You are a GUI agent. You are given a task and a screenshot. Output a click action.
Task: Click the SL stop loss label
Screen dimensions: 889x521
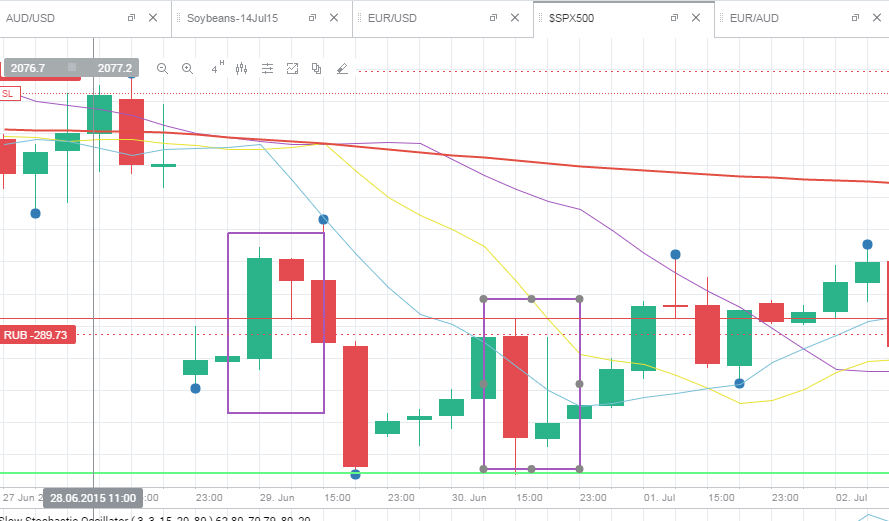coord(10,94)
